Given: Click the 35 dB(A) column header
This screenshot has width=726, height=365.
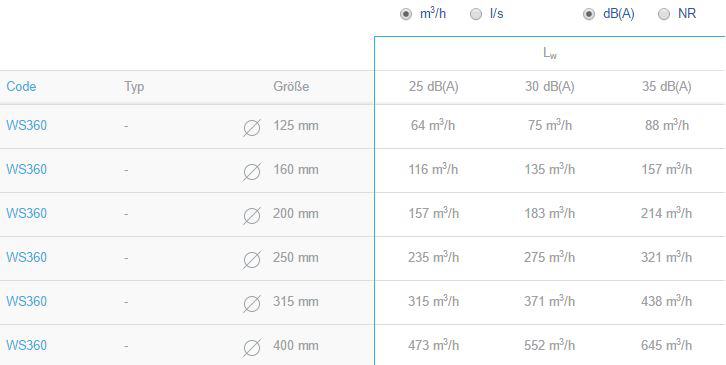Looking at the screenshot, I should [667, 87].
